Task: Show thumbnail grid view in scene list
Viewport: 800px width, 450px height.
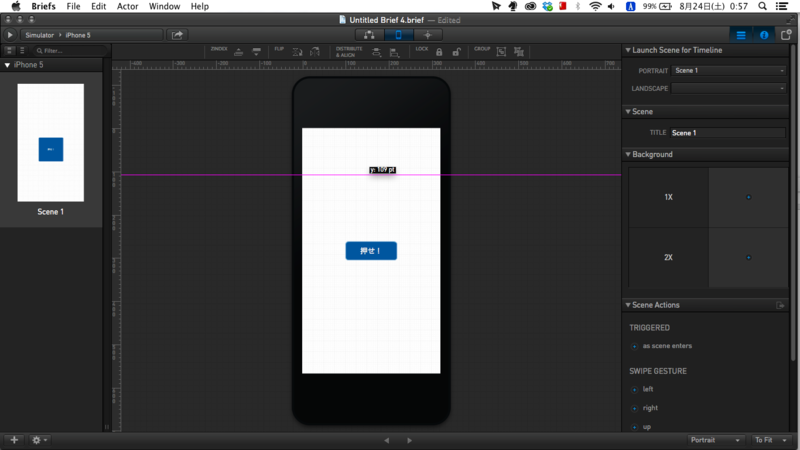Action: tap(10, 51)
